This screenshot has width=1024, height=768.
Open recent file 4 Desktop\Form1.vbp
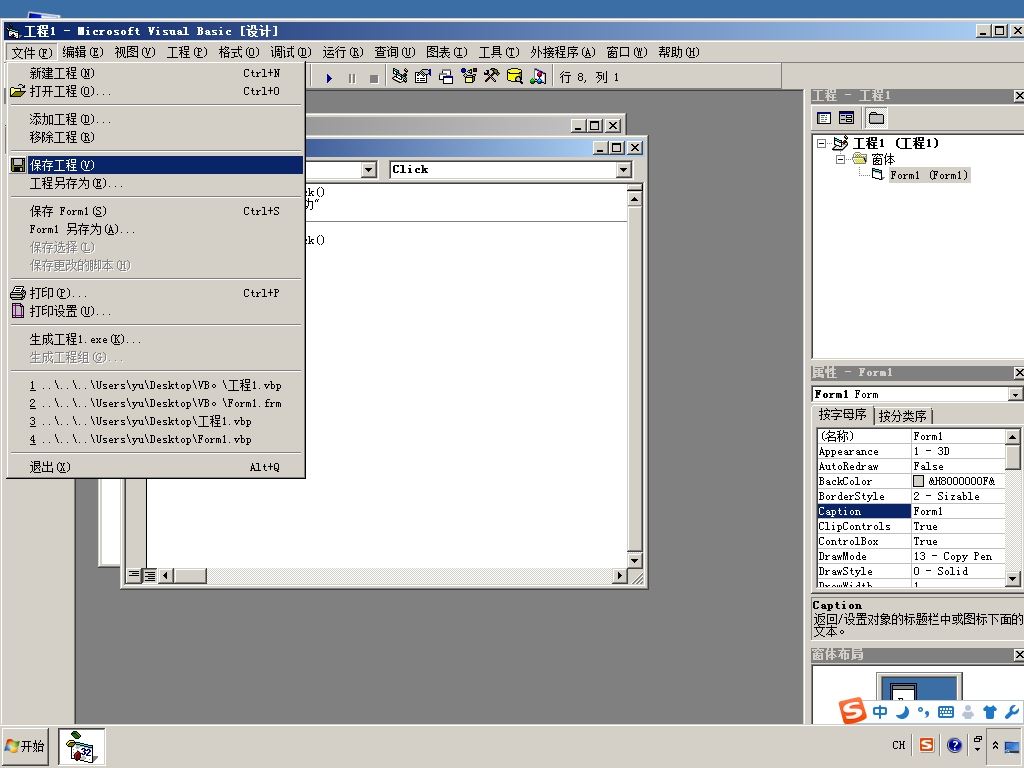[156, 440]
